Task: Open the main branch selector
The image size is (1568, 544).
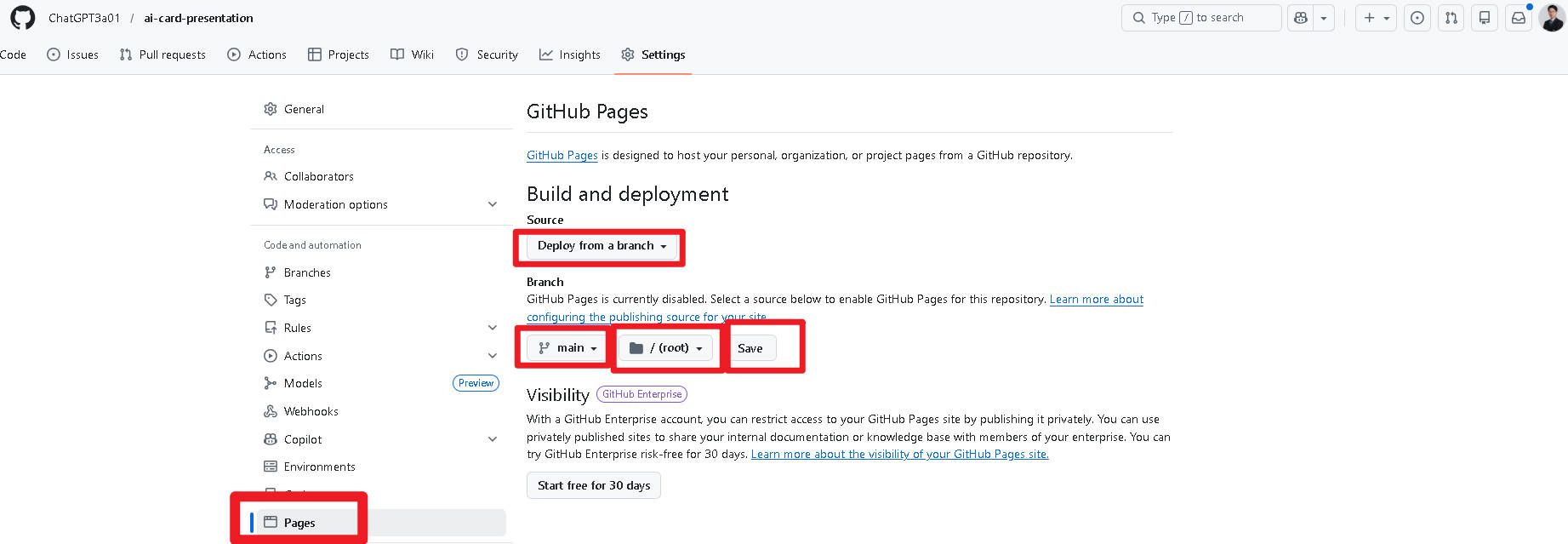Action: coord(567,348)
